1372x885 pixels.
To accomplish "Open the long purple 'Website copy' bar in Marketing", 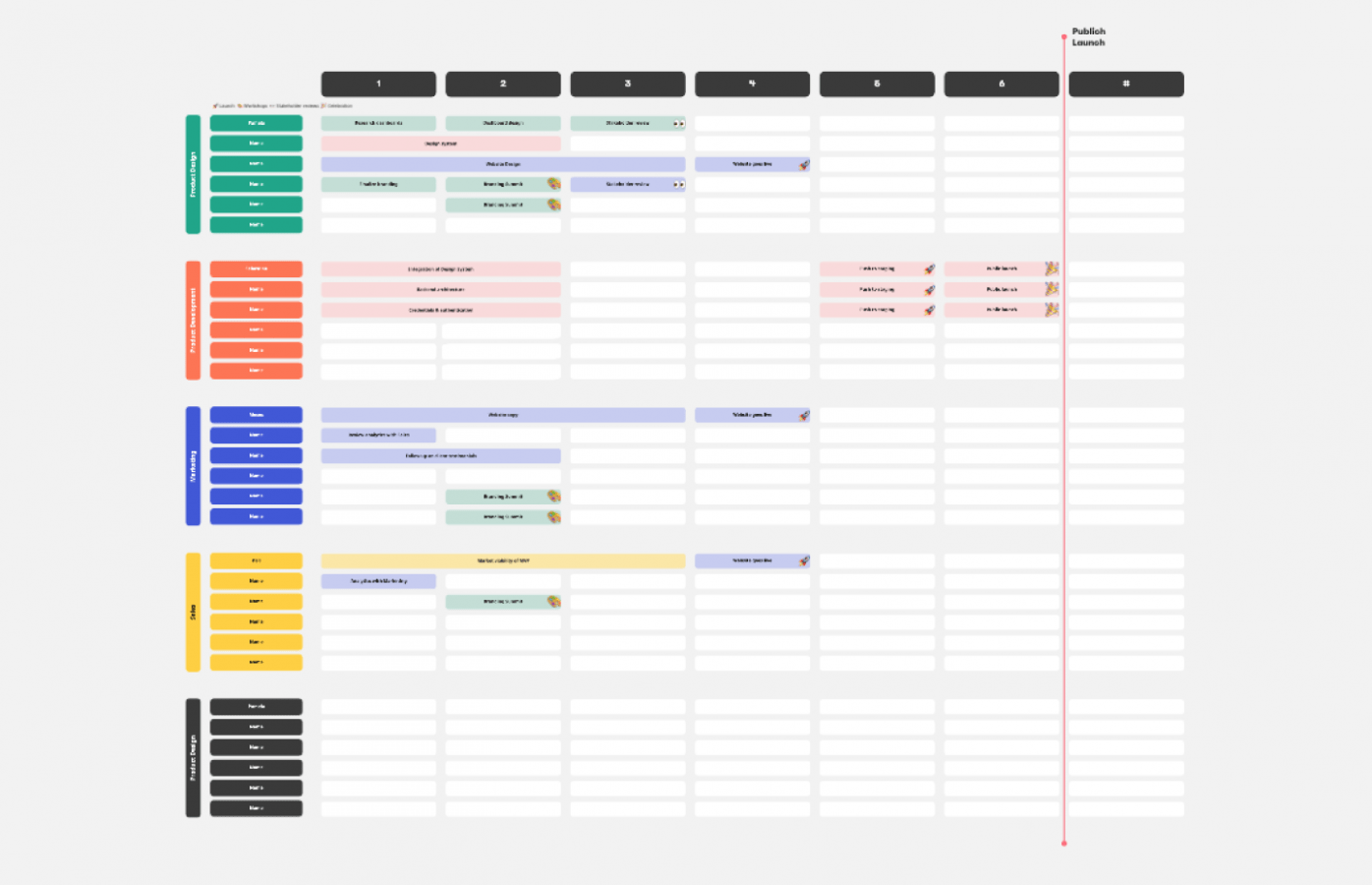I will click(503, 415).
